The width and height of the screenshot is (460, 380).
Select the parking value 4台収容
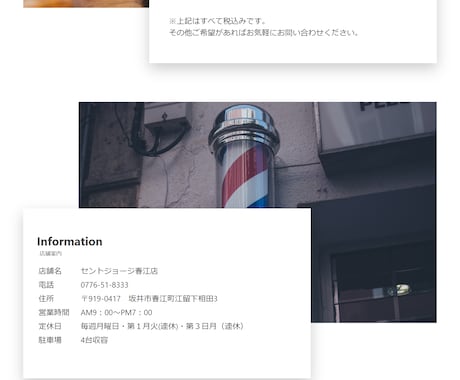click(x=94, y=340)
